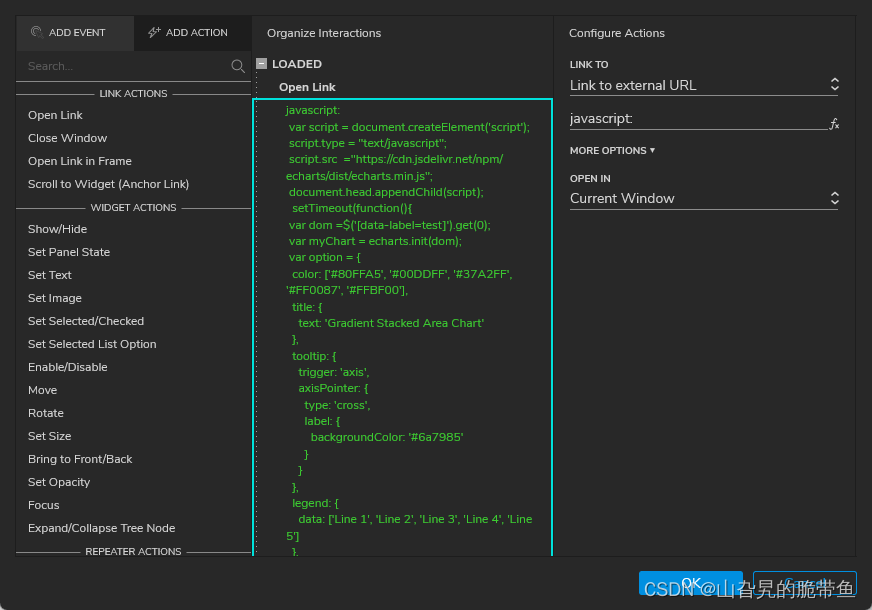Screen dimensions: 872x610
Task: Select the green javascript code block
Action: tap(403, 328)
